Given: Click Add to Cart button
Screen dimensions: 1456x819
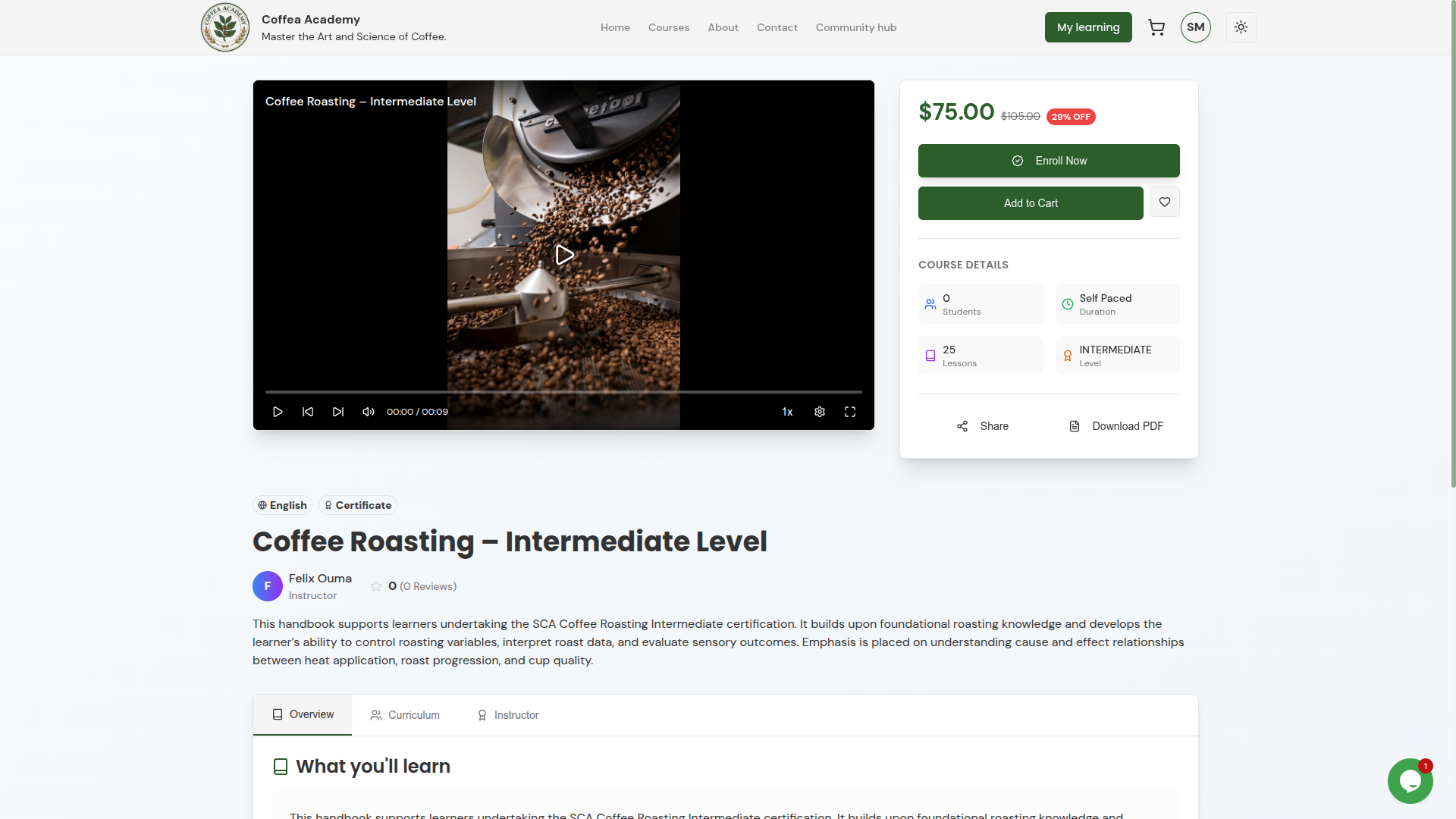Looking at the screenshot, I should click(1031, 203).
